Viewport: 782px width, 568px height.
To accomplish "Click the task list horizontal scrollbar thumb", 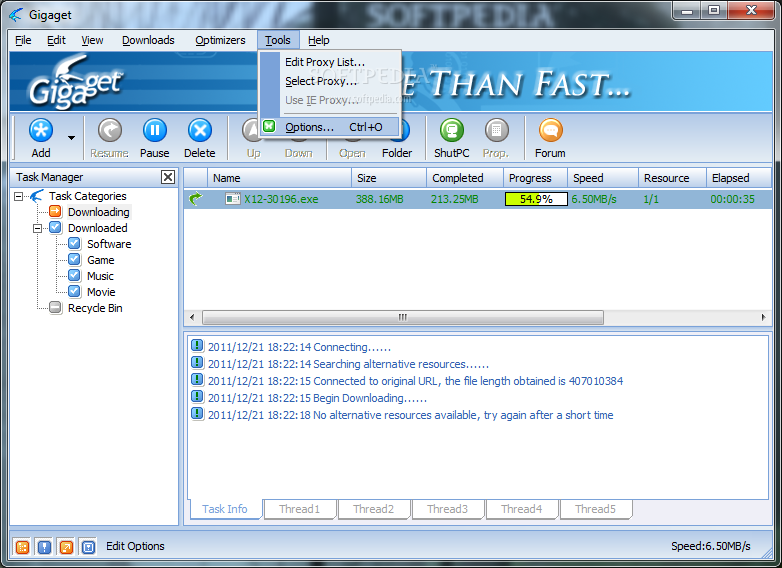I will 403,317.
